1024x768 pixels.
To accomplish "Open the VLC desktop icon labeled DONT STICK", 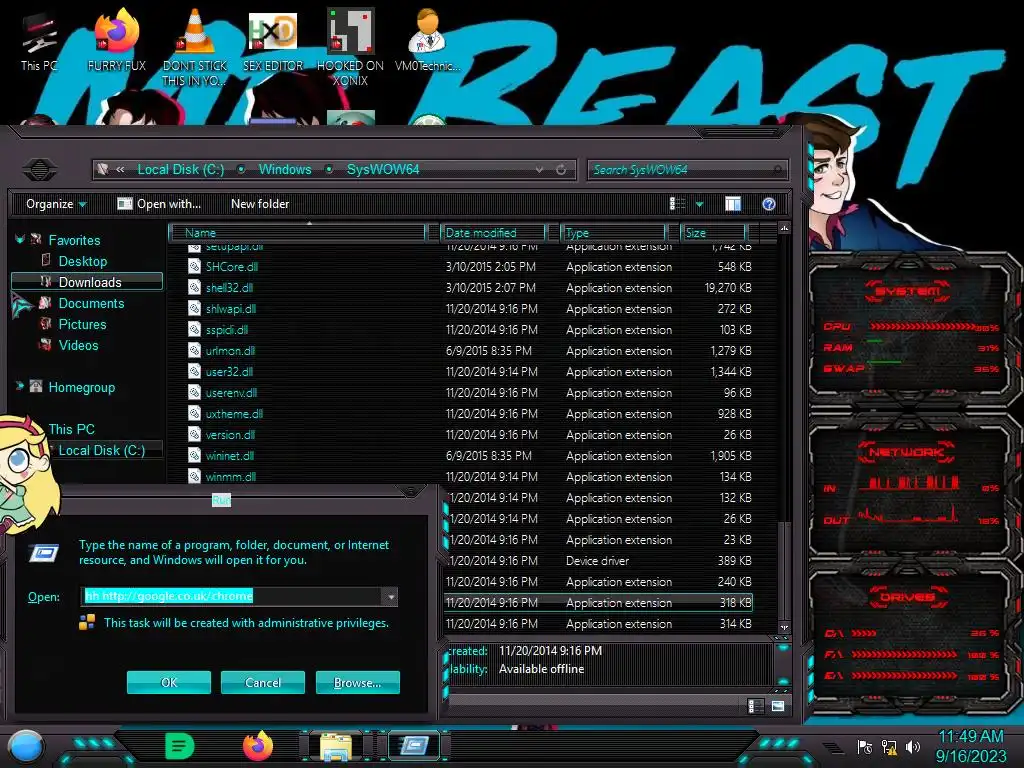I will [195, 47].
